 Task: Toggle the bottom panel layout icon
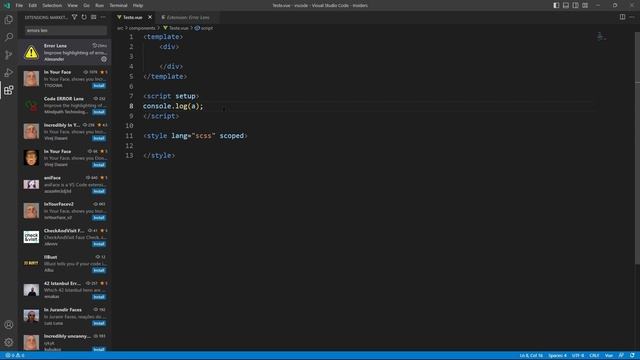[x=566, y=5]
